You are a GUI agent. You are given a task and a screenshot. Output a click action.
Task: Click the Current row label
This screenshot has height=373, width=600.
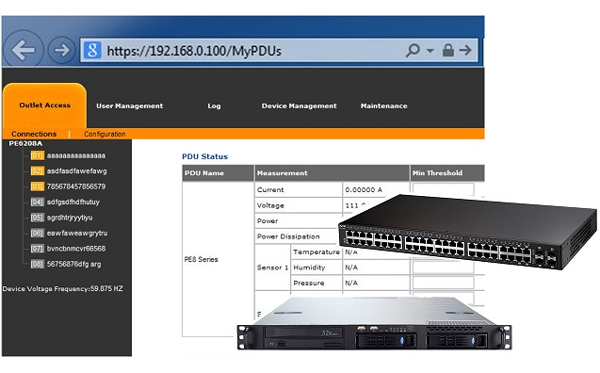[x=271, y=190]
